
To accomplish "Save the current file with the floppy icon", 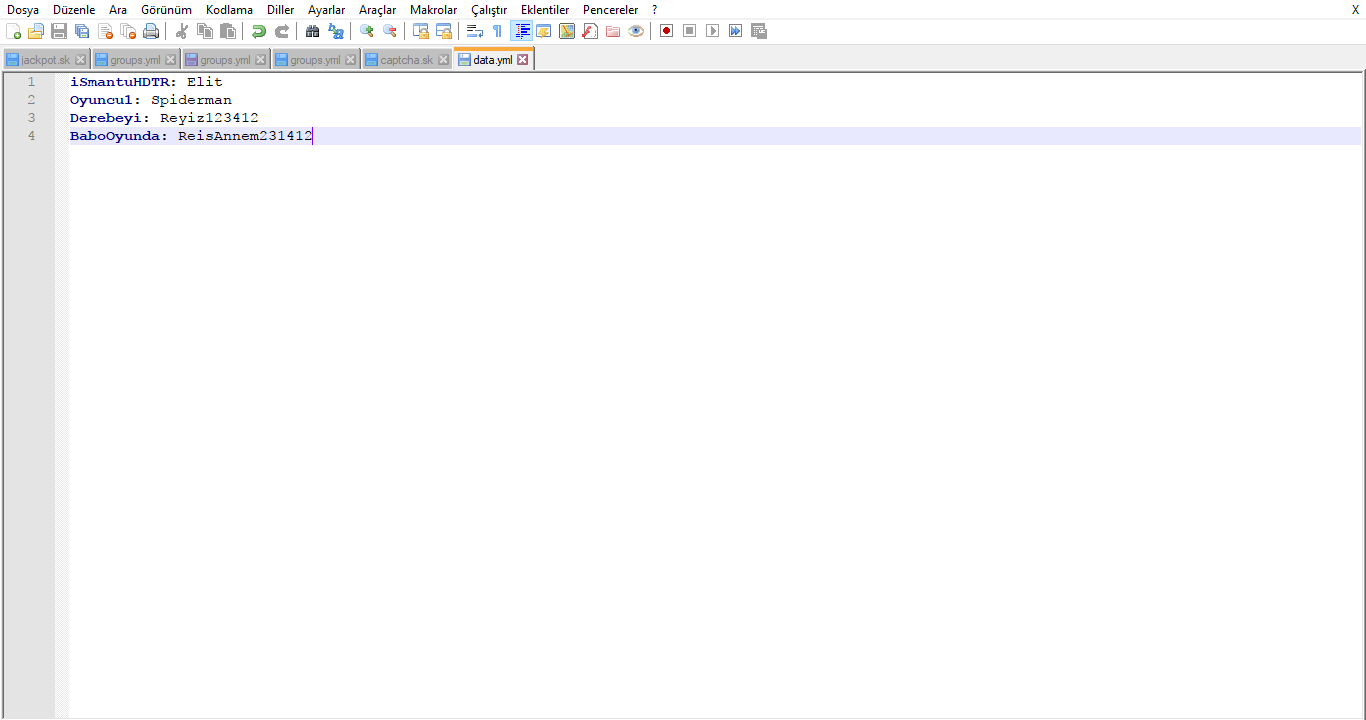I will 59,31.
